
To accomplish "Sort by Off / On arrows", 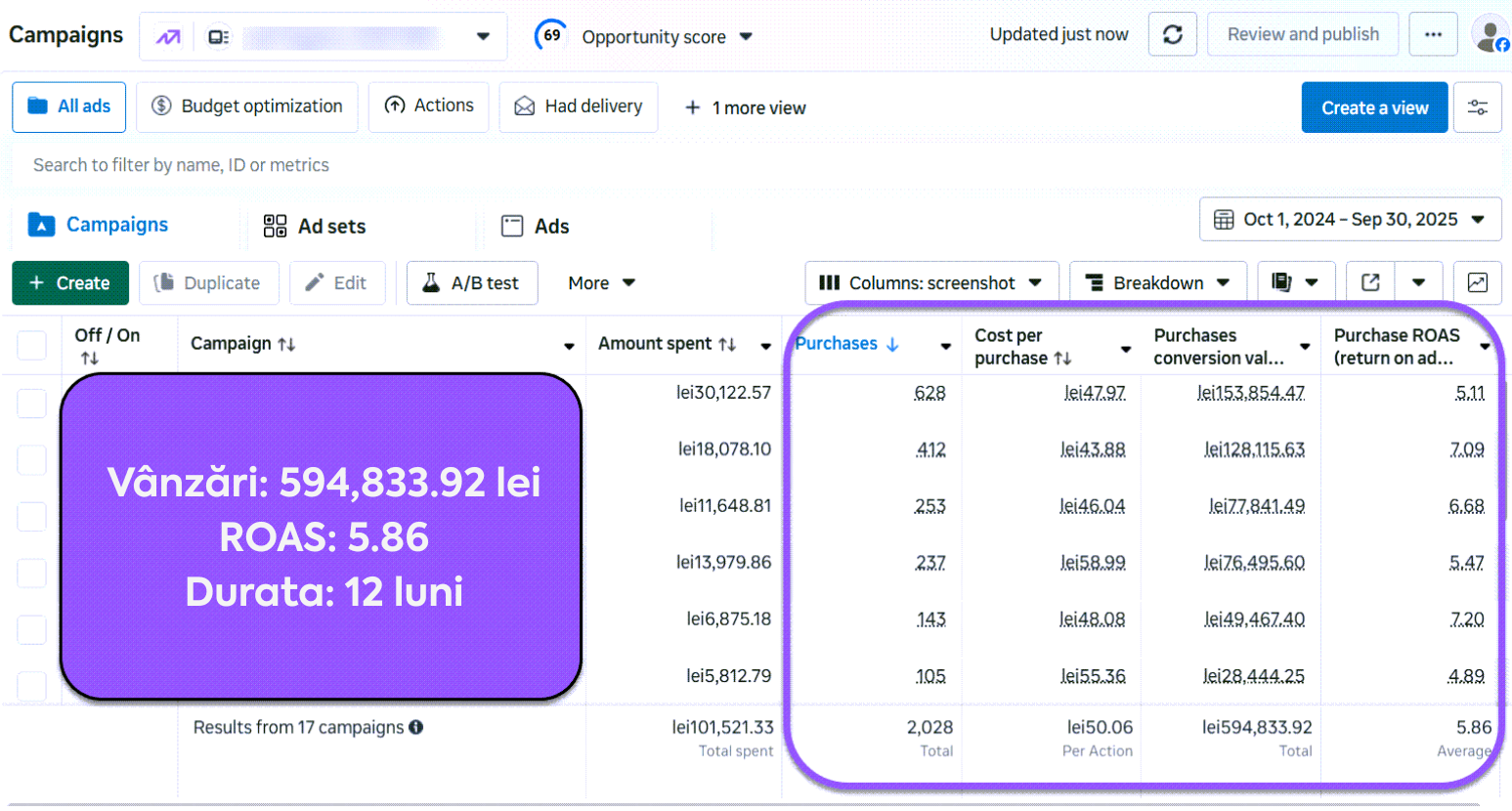I will click(90, 359).
